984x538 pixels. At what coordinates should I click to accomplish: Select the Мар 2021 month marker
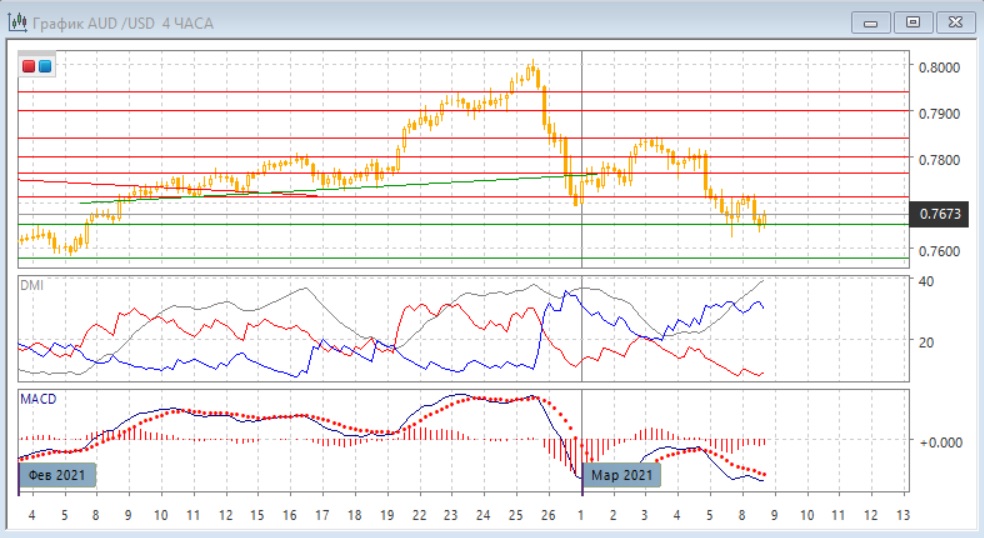point(621,474)
